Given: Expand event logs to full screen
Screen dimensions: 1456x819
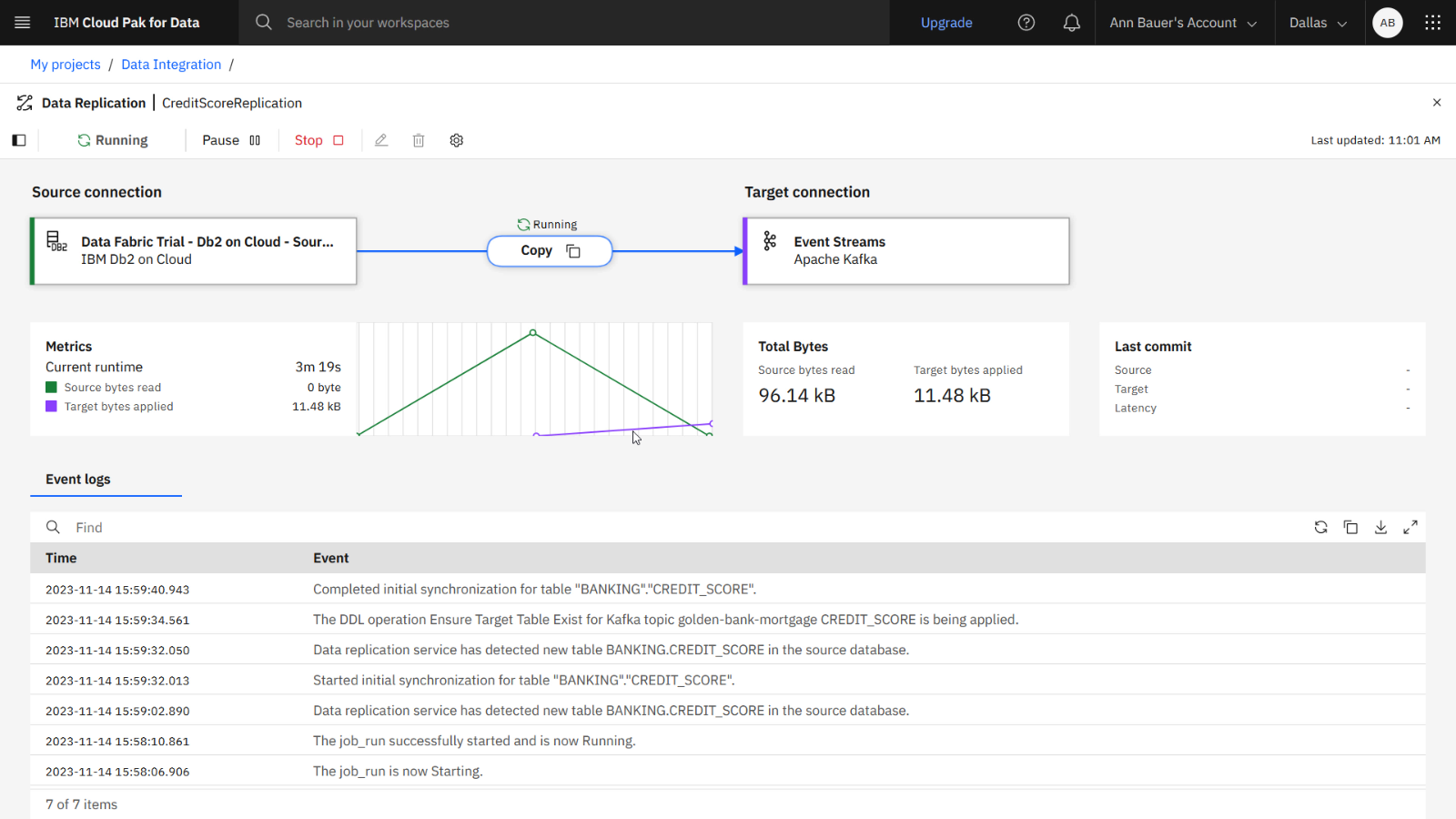Looking at the screenshot, I should [1410, 528].
